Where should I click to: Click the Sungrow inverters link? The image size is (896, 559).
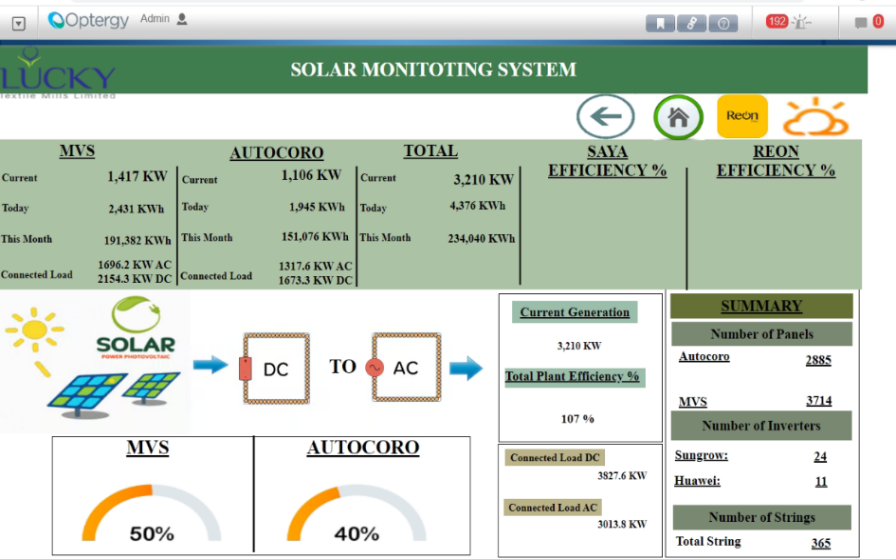(701, 456)
